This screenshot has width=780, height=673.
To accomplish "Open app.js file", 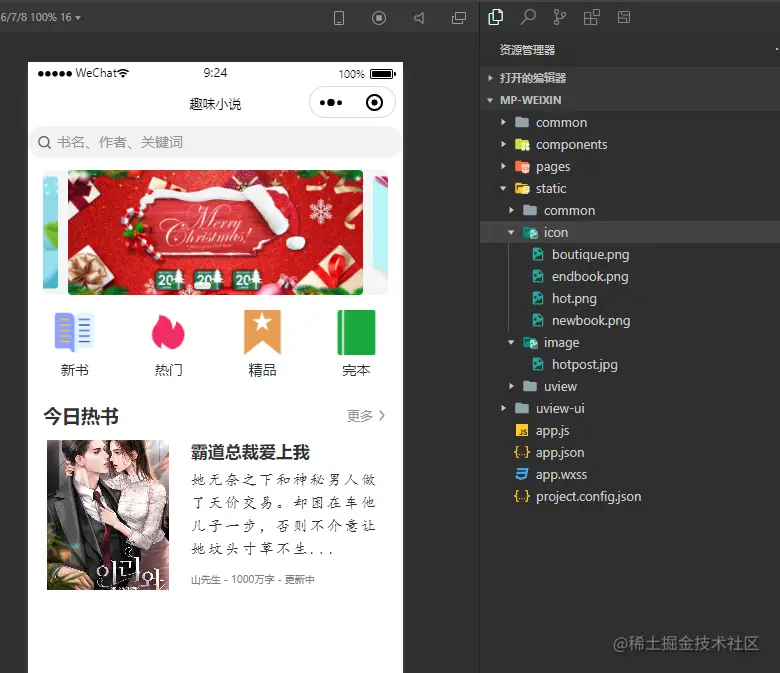I will point(552,431).
